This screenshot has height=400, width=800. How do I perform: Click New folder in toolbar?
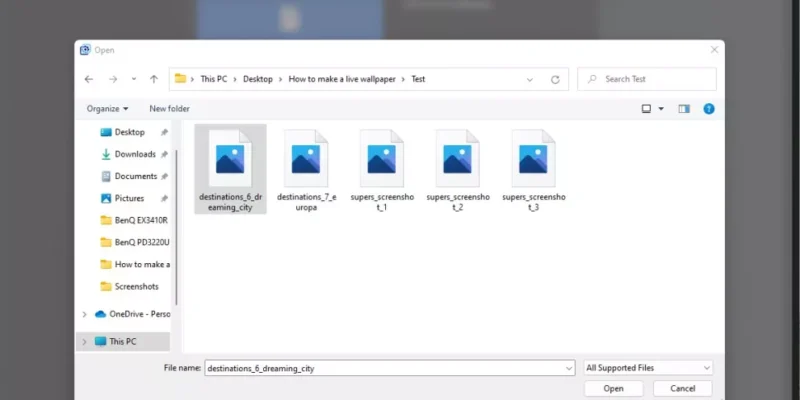169,108
